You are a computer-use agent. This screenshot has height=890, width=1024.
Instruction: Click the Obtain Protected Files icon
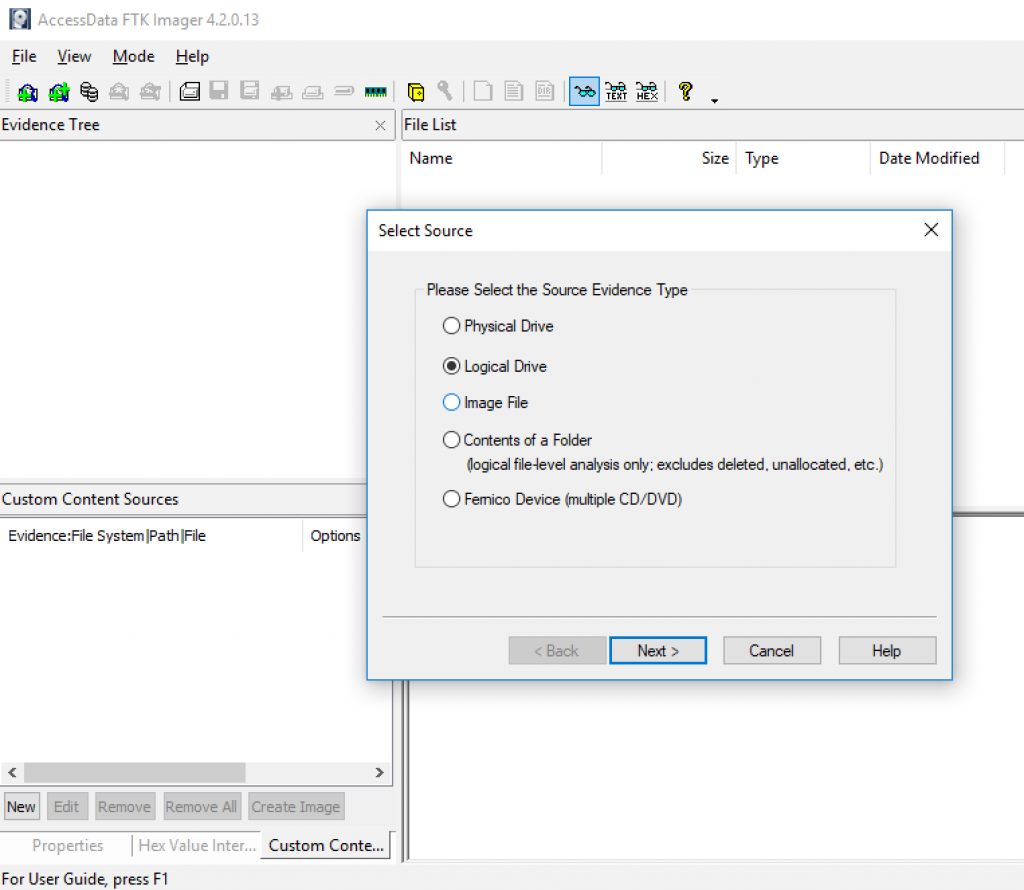(x=416, y=92)
